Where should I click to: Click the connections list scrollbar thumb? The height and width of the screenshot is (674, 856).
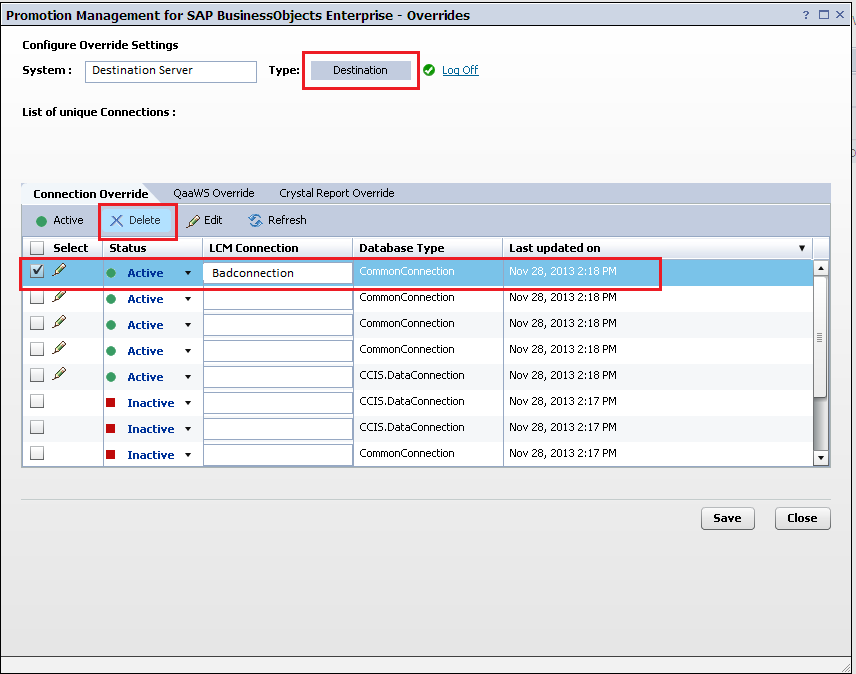point(820,337)
